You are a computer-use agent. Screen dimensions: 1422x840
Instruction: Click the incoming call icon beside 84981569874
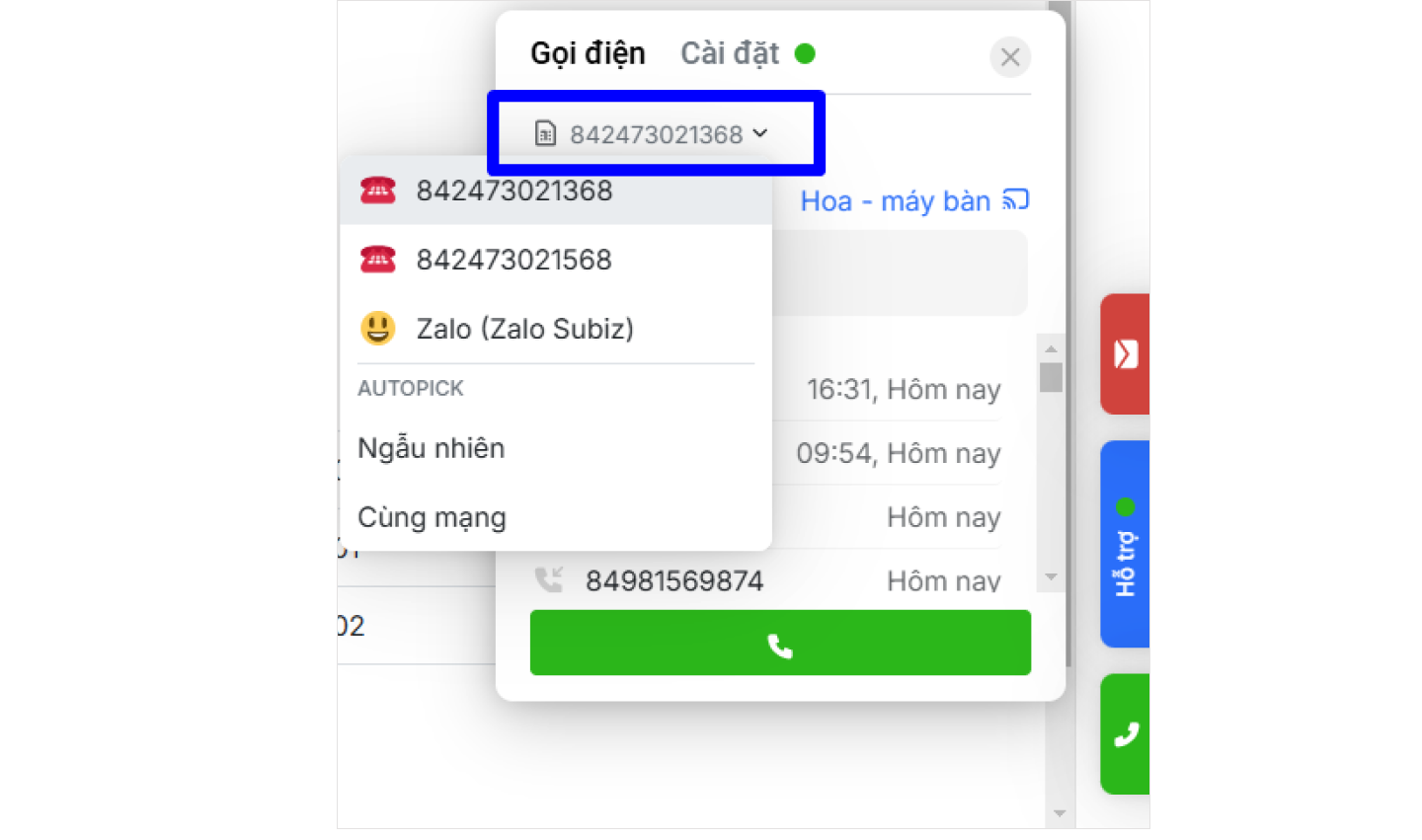tap(549, 579)
